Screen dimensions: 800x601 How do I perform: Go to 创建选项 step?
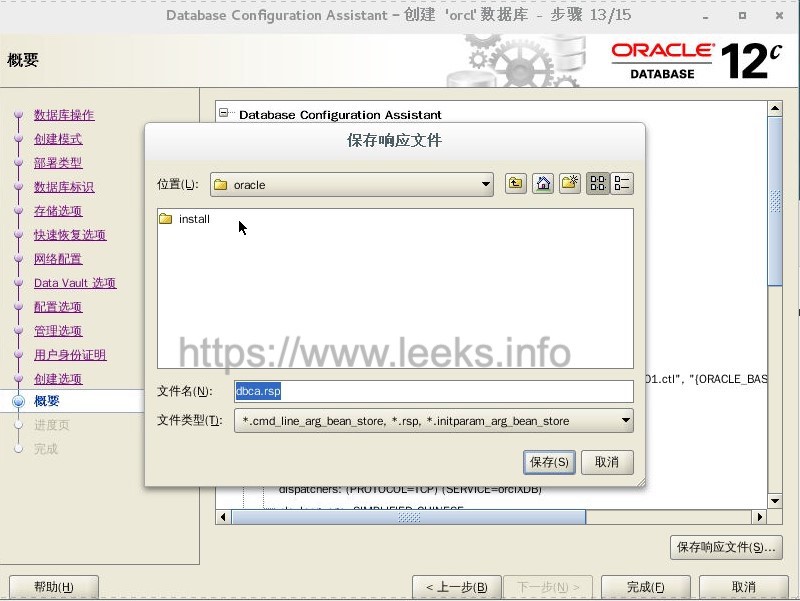[x=58, y=379]
